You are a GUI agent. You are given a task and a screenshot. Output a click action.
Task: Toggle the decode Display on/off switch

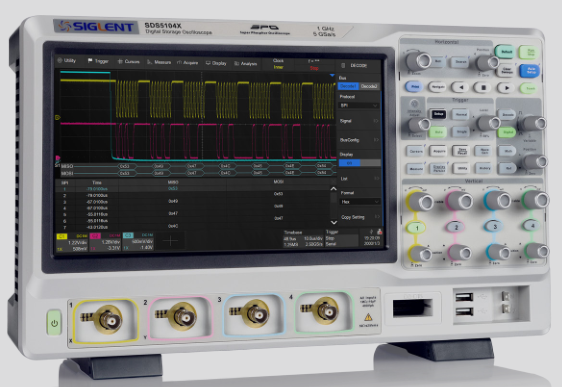[x=359, y=163]
